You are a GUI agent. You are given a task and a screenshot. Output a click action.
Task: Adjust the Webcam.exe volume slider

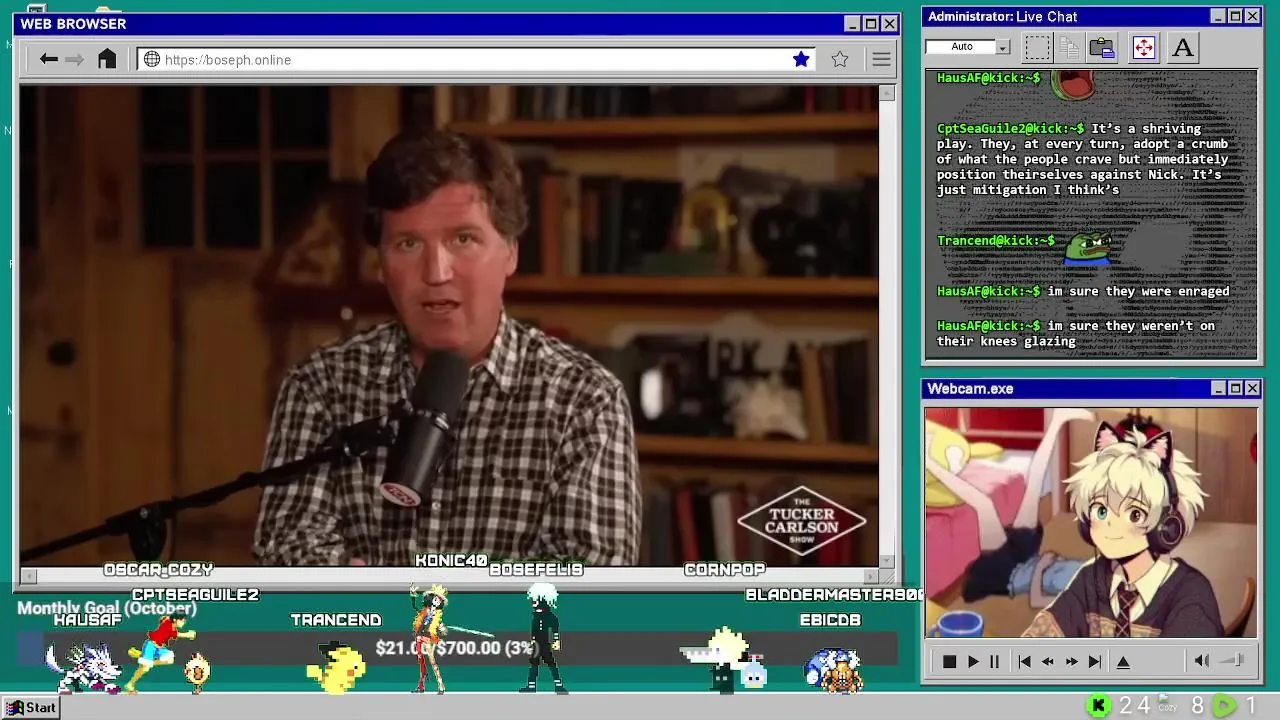click(1233, 660)
